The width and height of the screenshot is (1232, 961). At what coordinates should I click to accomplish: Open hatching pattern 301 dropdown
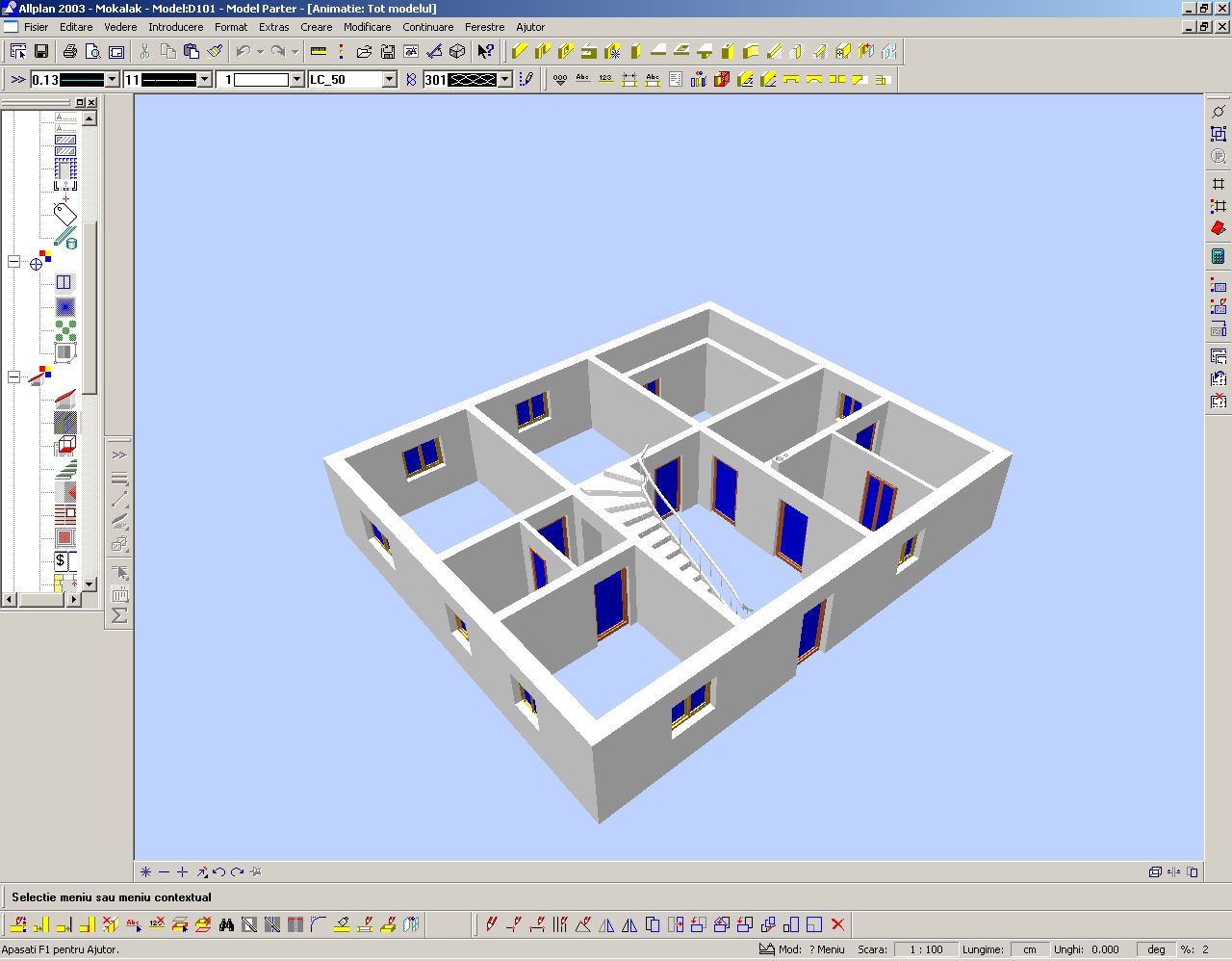pyautogui.click(x=504, y=80)
